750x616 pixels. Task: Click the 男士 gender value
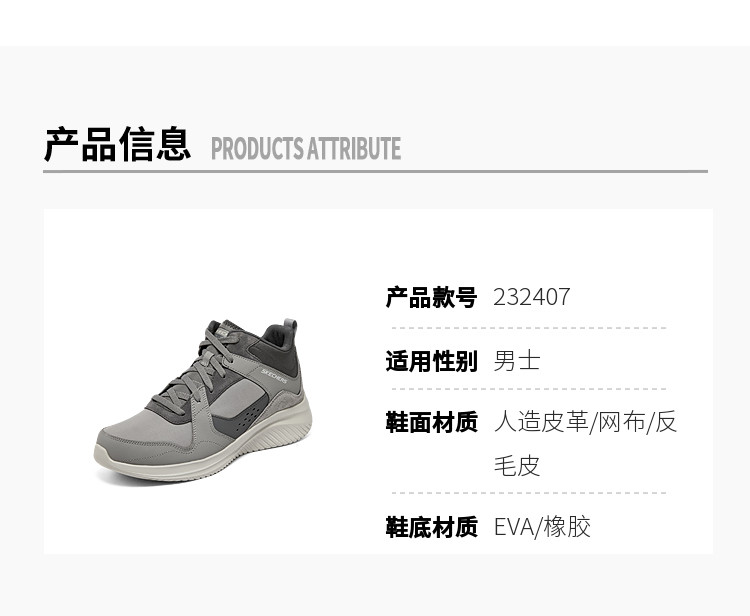[517, 361]
